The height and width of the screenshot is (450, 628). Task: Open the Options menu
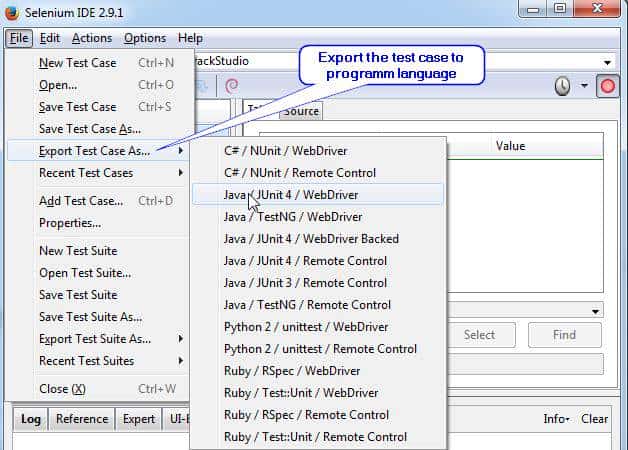point(145,38)
